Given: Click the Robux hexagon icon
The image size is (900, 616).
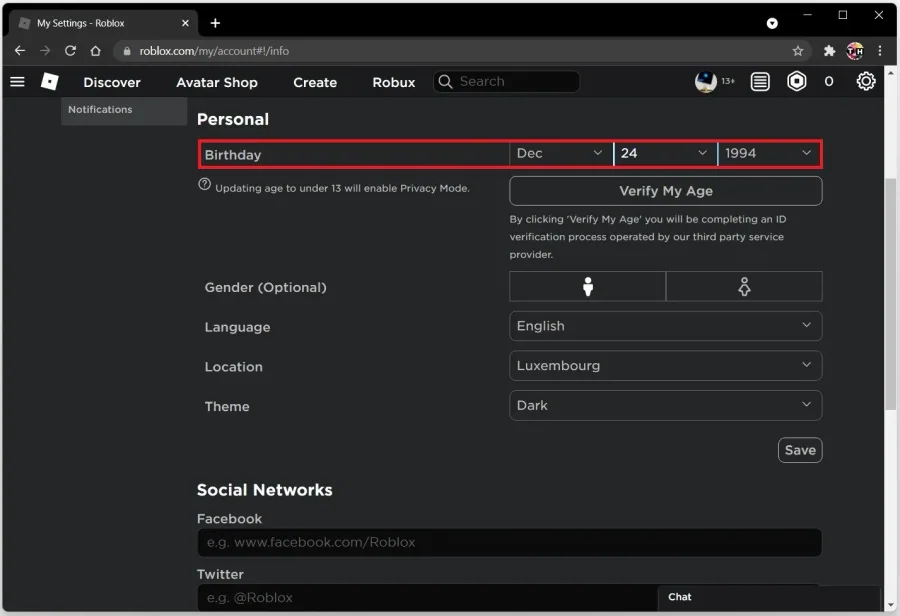Looking at the screenshot, I should point(797,82).
